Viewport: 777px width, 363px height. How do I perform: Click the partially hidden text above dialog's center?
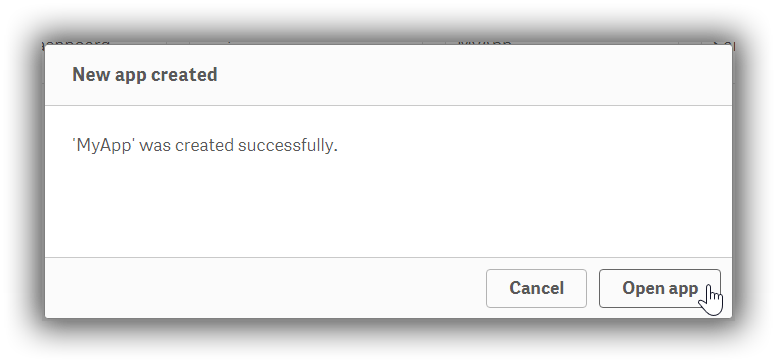point(484,43)
